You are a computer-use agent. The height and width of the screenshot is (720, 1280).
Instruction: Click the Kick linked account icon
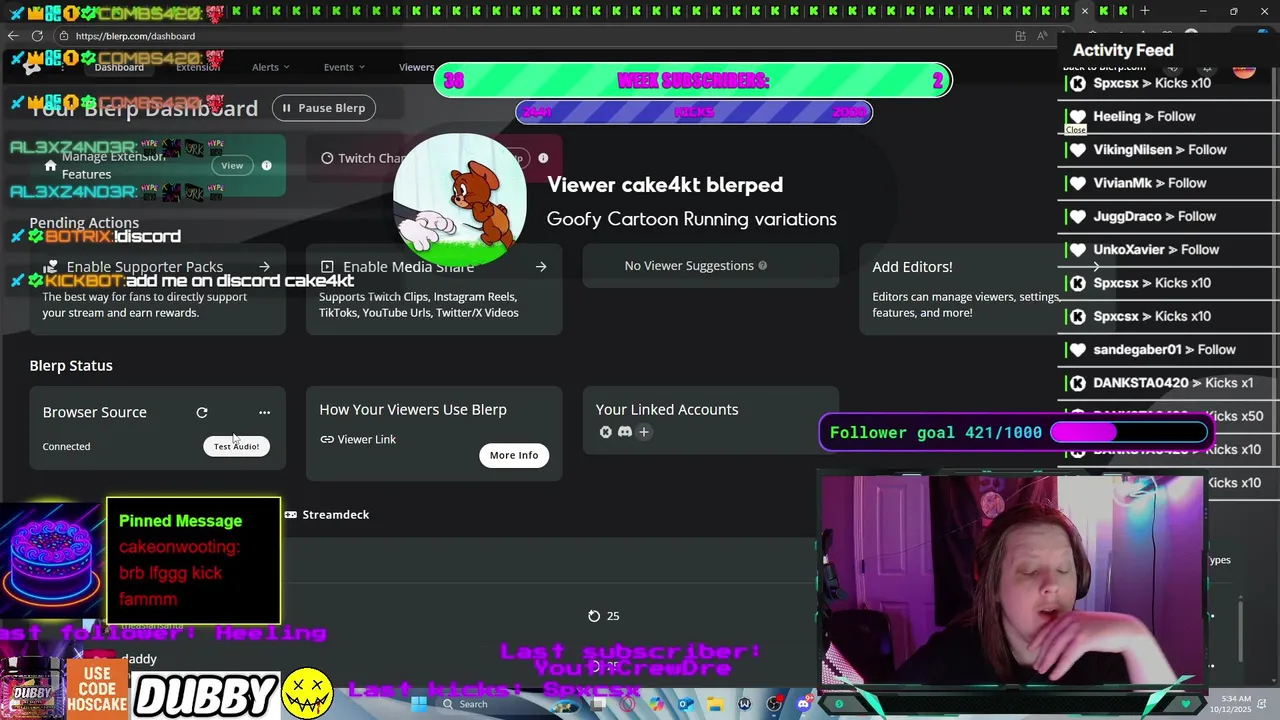click(x=605, y=432)
